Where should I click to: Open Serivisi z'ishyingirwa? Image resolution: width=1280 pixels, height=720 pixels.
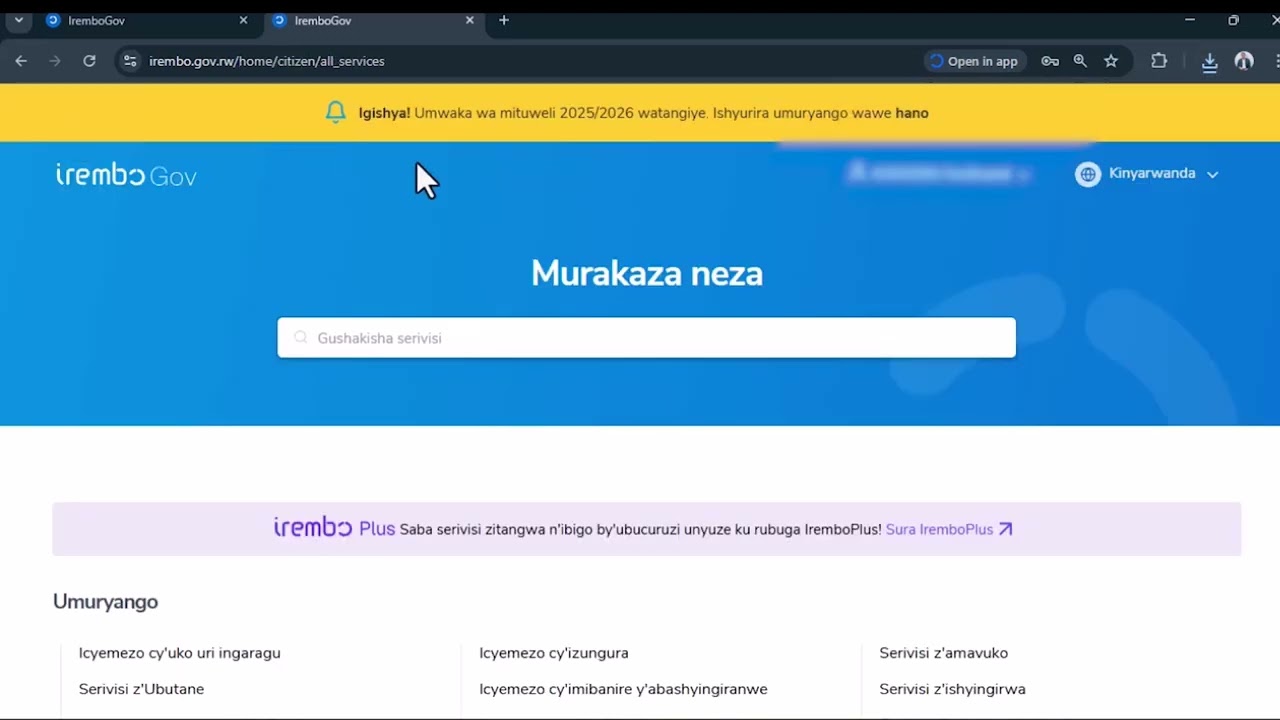pyautogui.click(x=952, y=689)
